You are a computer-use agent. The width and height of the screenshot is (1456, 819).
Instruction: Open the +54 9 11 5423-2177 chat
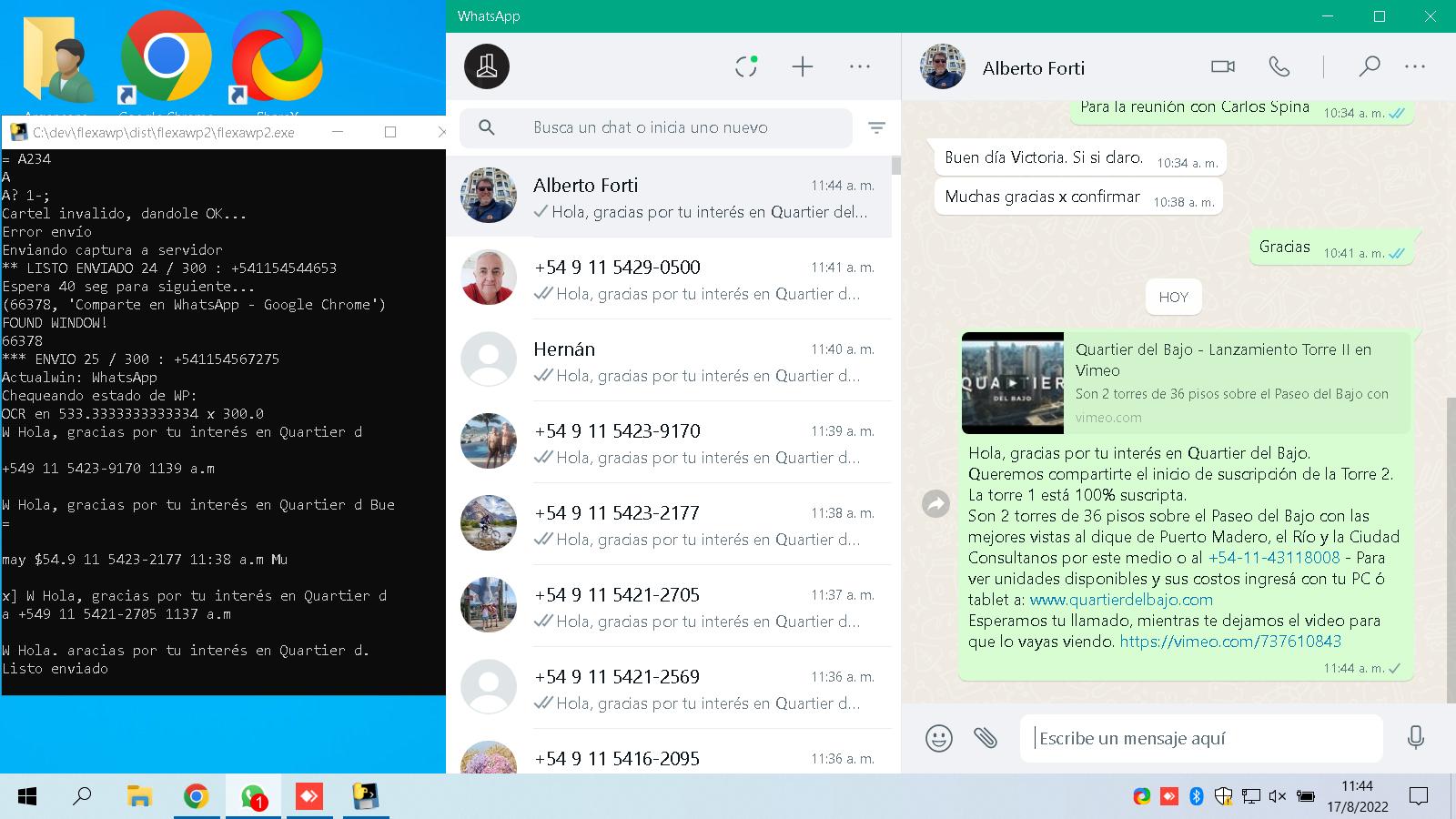point(669,524)
